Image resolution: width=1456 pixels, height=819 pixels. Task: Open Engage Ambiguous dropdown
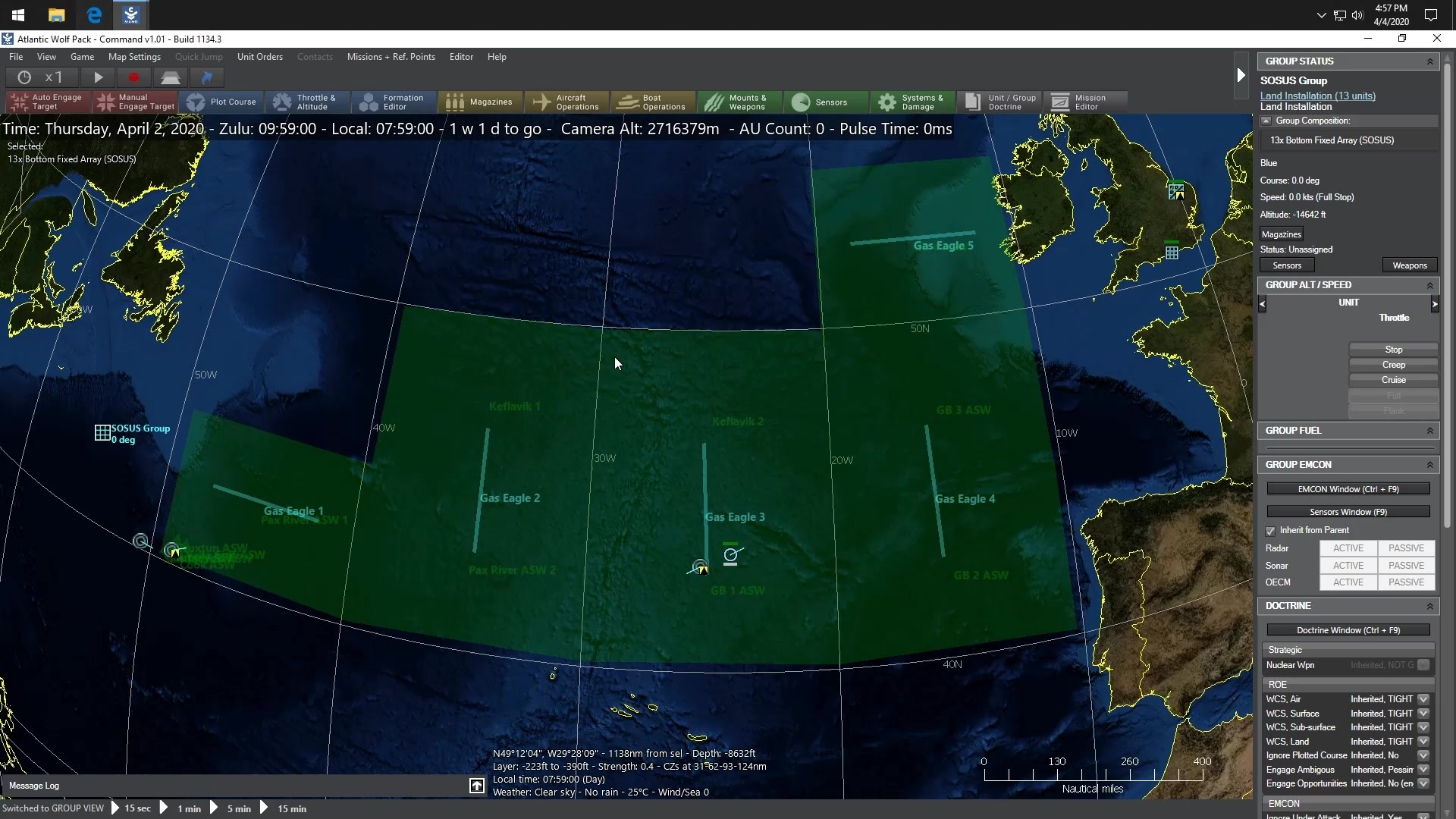coord(1423,770)
